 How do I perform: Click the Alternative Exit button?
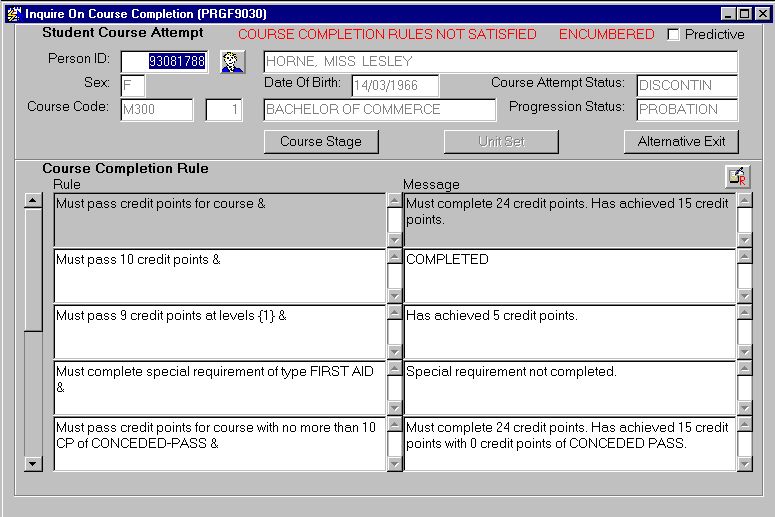[x=681, y=142]
